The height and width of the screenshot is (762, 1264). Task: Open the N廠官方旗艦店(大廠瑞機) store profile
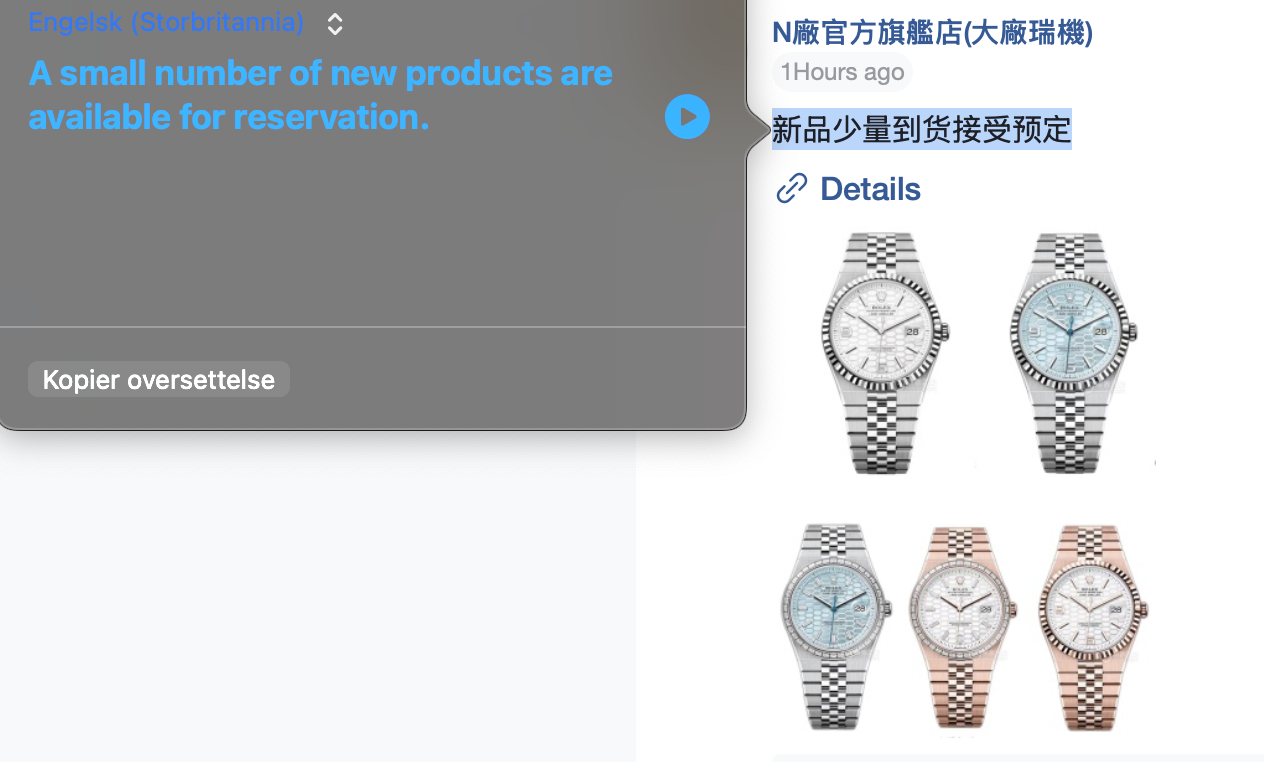(932, 32)
